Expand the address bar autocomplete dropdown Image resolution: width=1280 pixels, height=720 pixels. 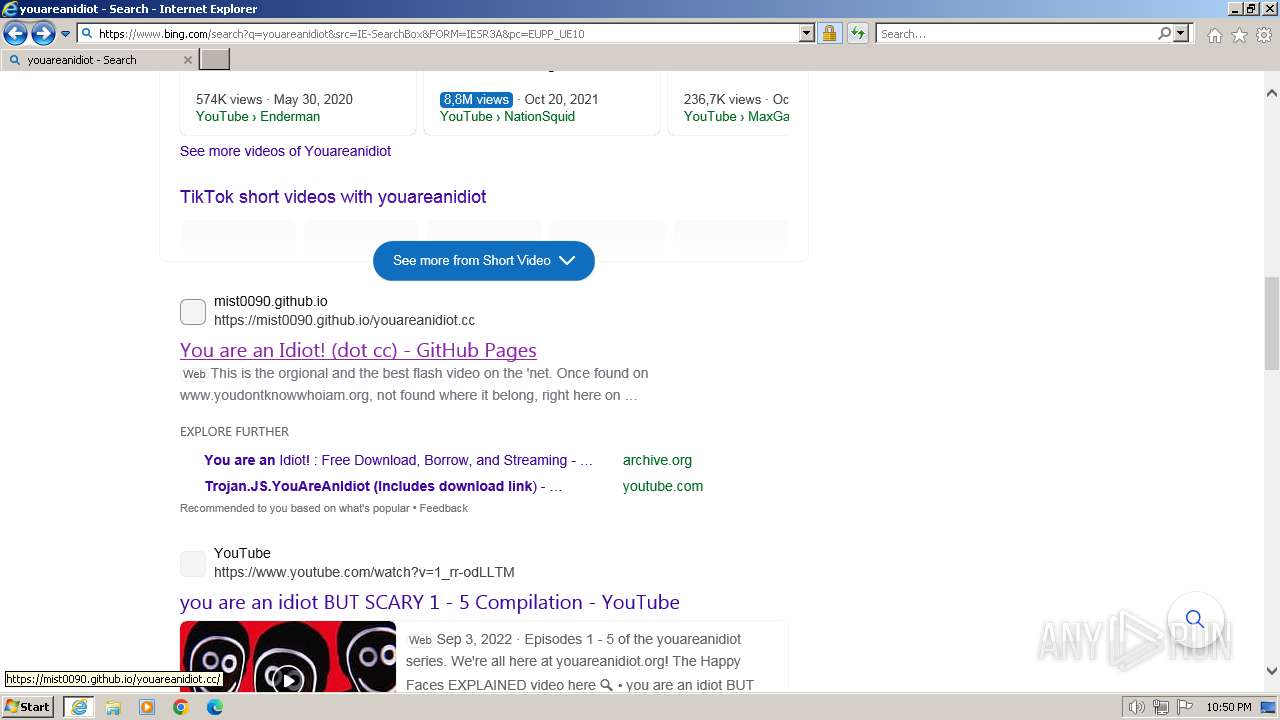[807, 33]
